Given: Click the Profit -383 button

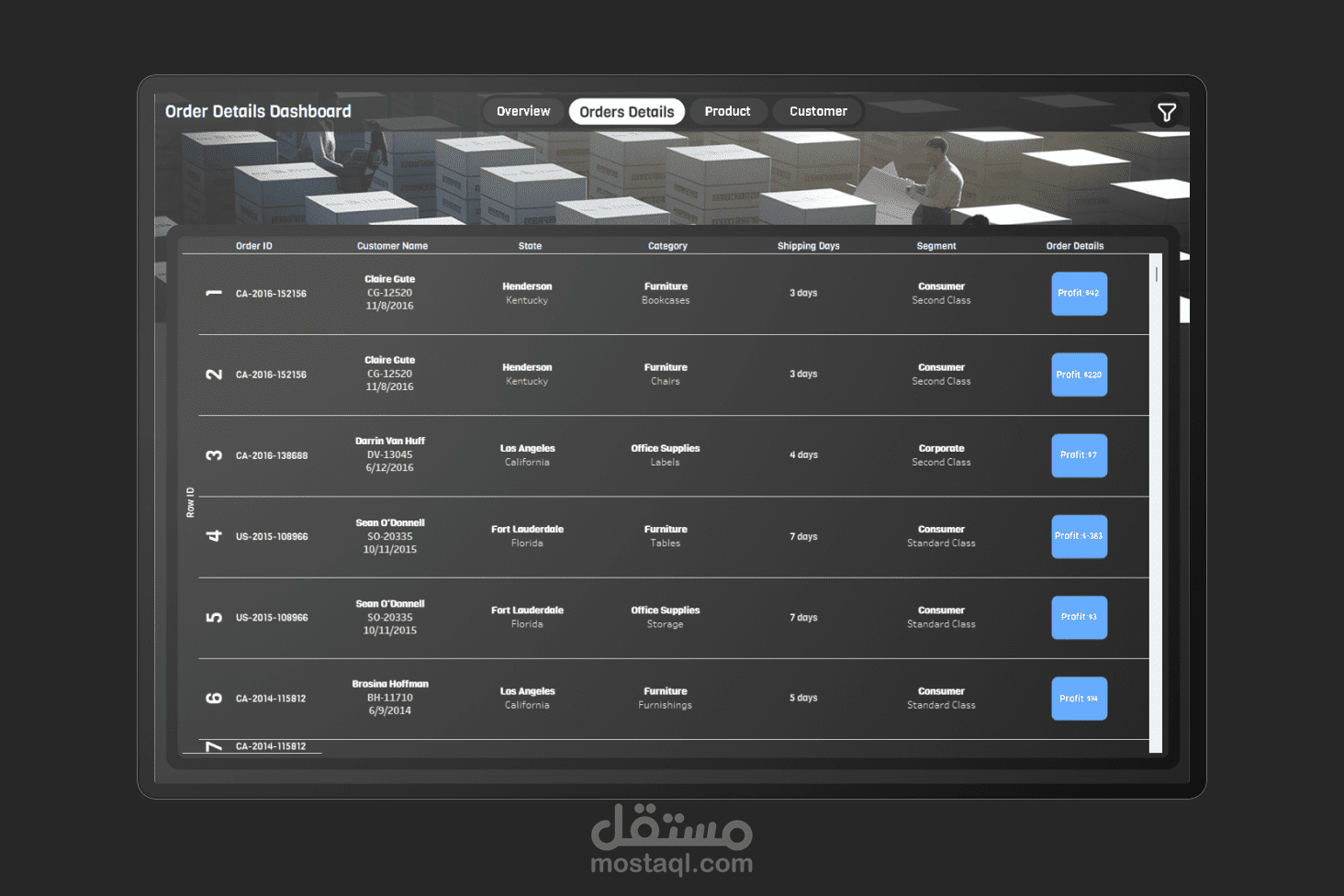Looking at the screenshot, I should (x=1079, y=536).
